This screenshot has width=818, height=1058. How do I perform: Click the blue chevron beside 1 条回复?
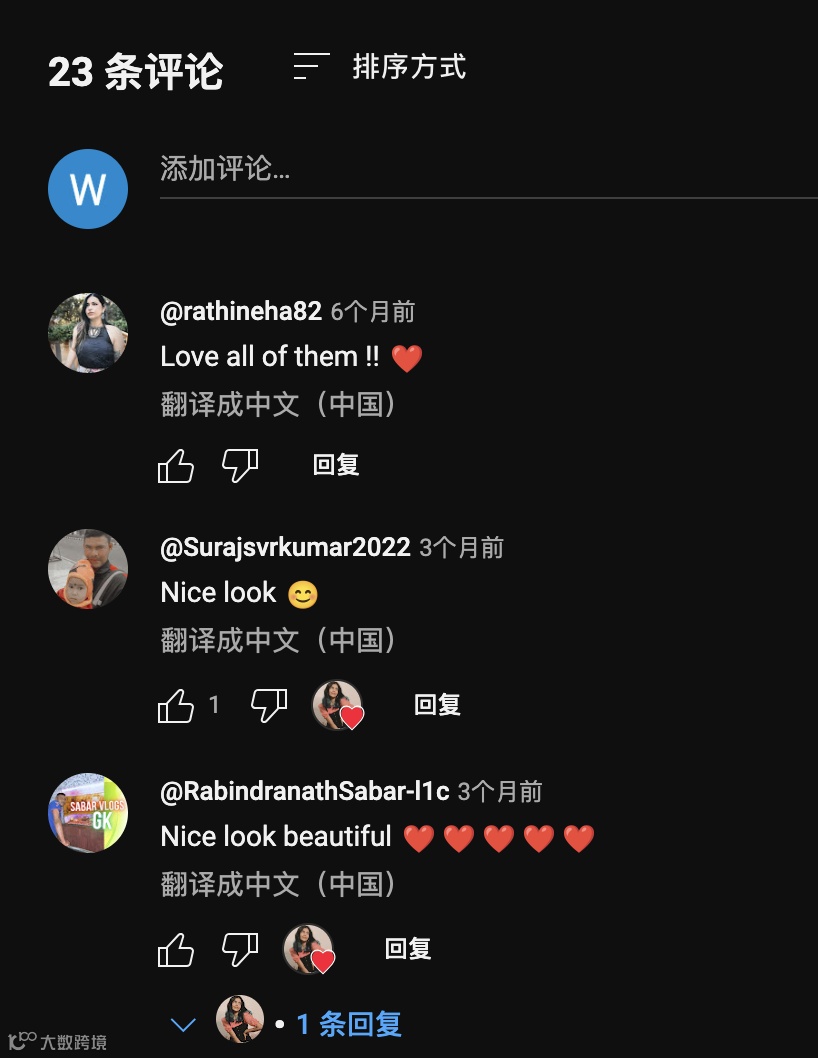tap(183, 1025)
